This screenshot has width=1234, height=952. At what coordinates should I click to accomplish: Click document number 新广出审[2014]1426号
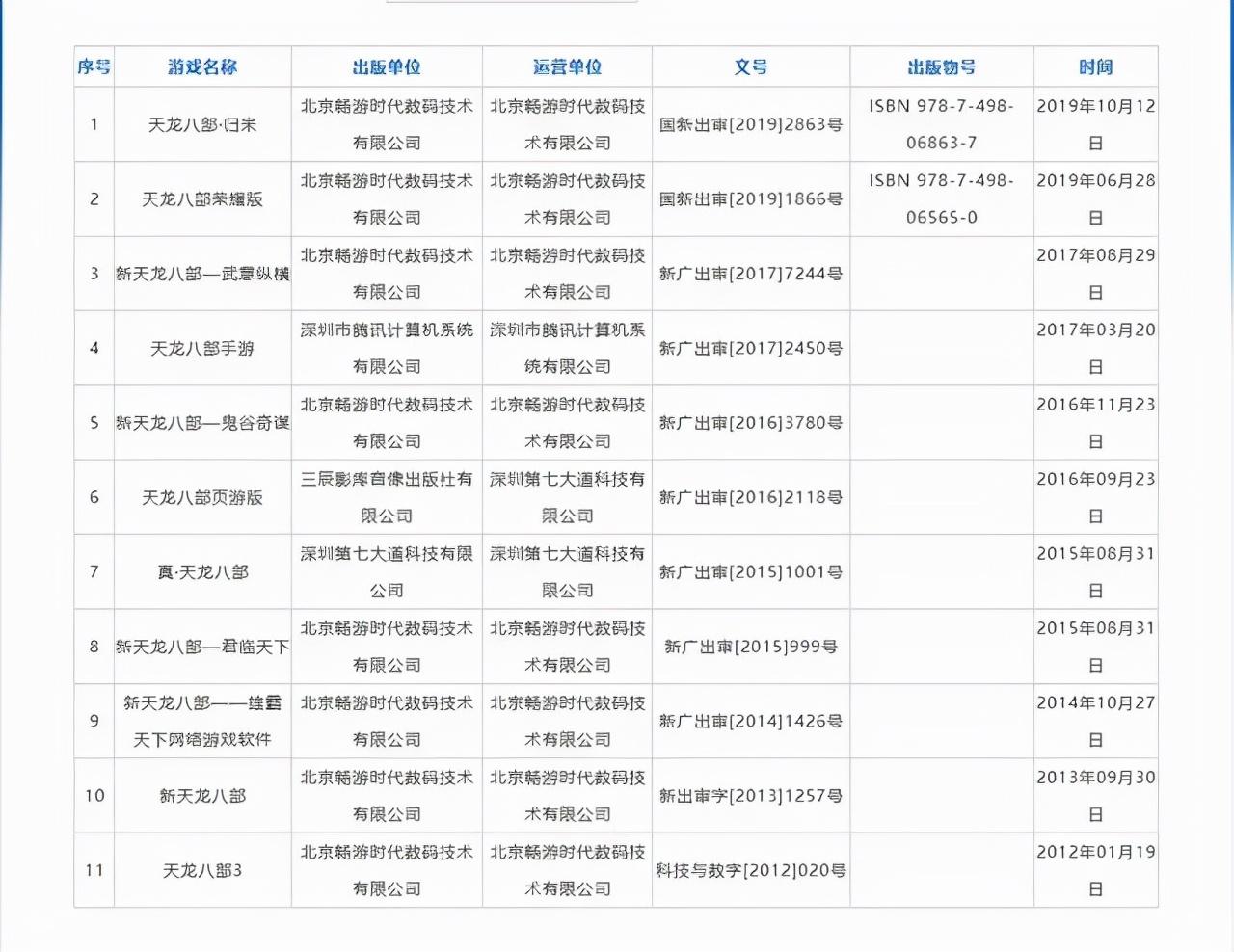751,722
